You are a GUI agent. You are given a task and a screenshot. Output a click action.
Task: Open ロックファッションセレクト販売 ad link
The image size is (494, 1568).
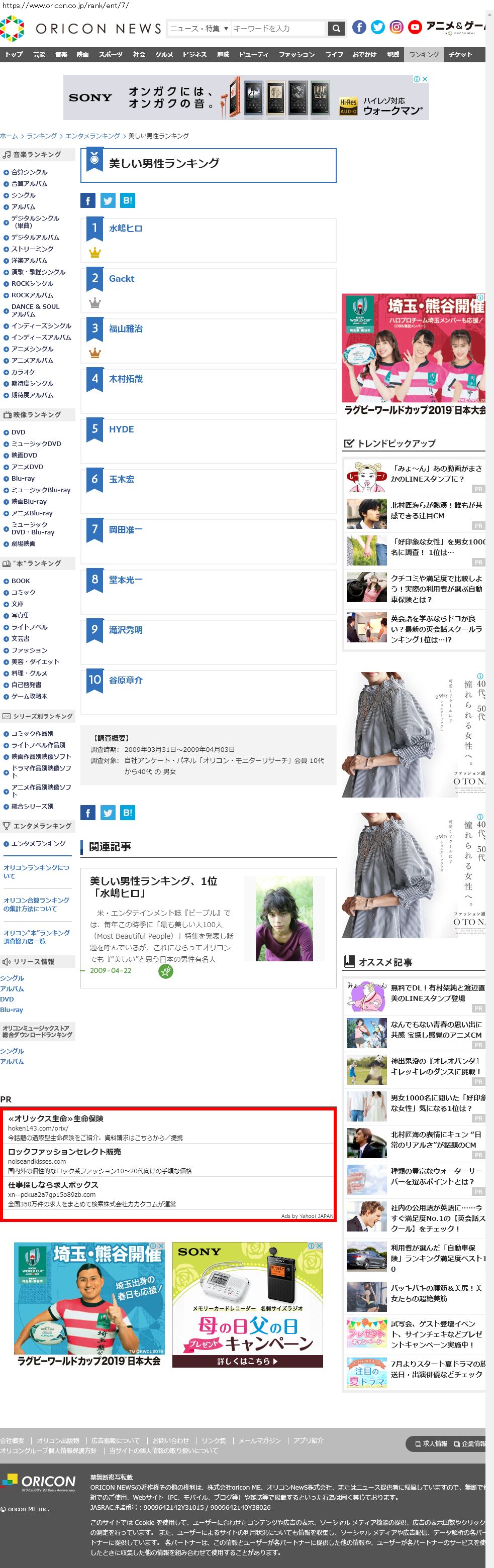point(64,1152)
